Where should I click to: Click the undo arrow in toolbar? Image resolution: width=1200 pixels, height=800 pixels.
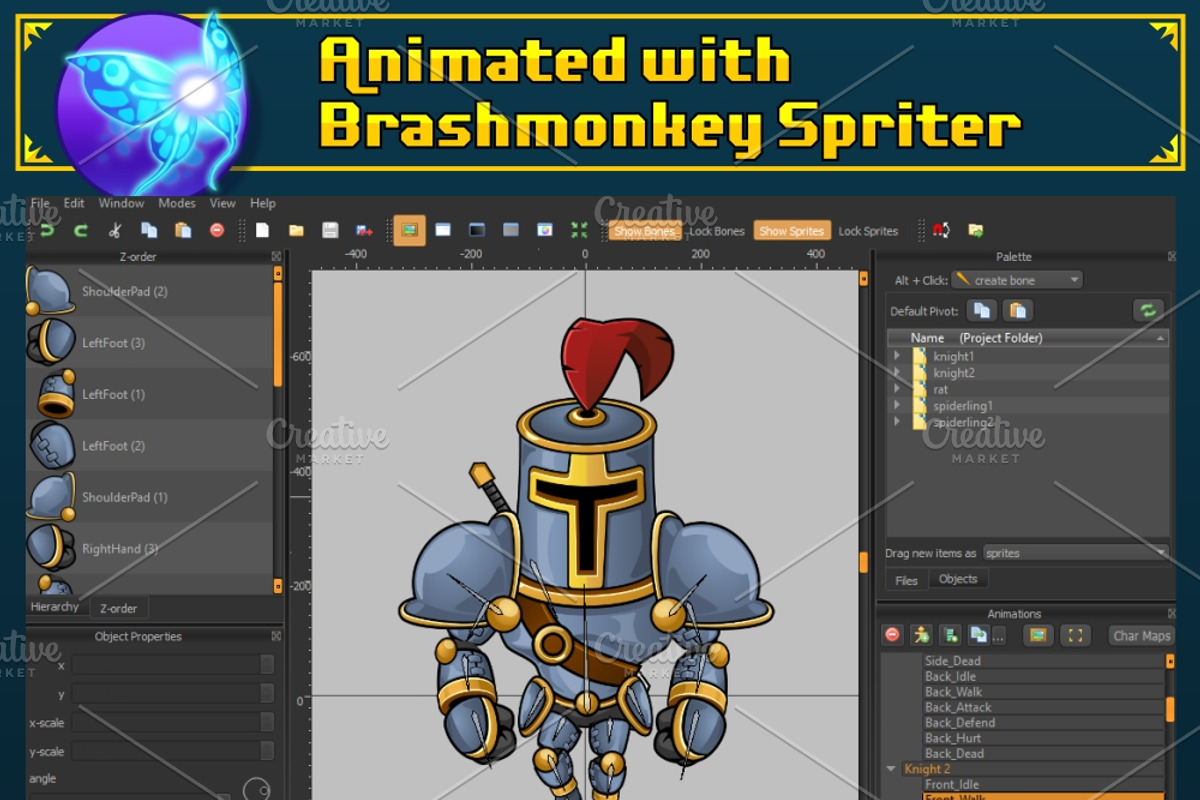pyautogui.click(x=46, y=231)
